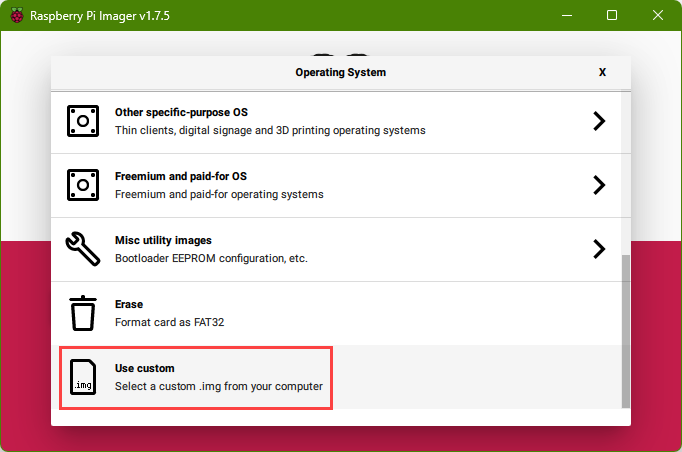The height and width of the screenshot is (452, 682).
Task: Click 'Freemium and paid-for operating systems' description
Action: (x=219, y=194)
